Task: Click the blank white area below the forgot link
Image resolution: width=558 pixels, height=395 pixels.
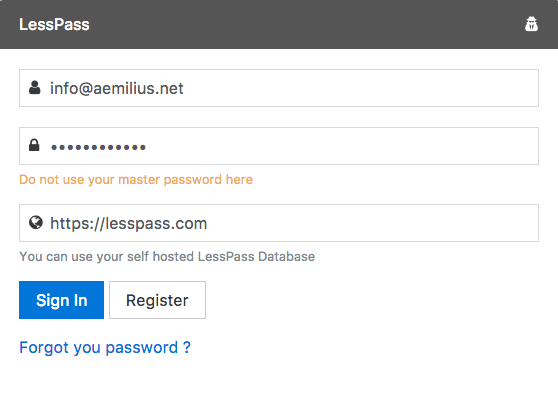Action: [x=279, y=377]
